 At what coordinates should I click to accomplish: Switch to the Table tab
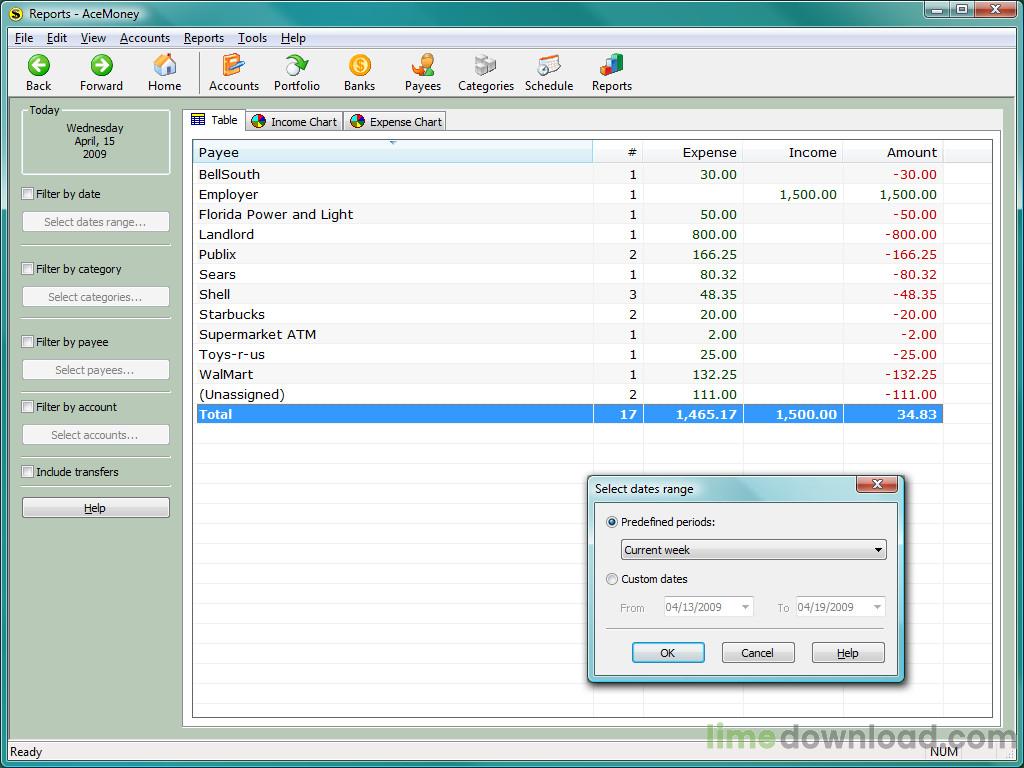(x=214, y=120)
